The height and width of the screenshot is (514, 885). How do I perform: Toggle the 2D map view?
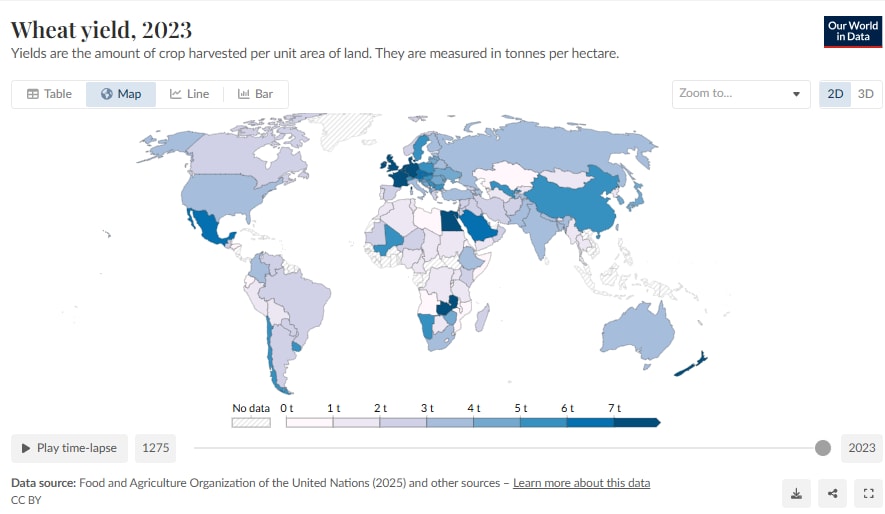(x=835, y=94)
